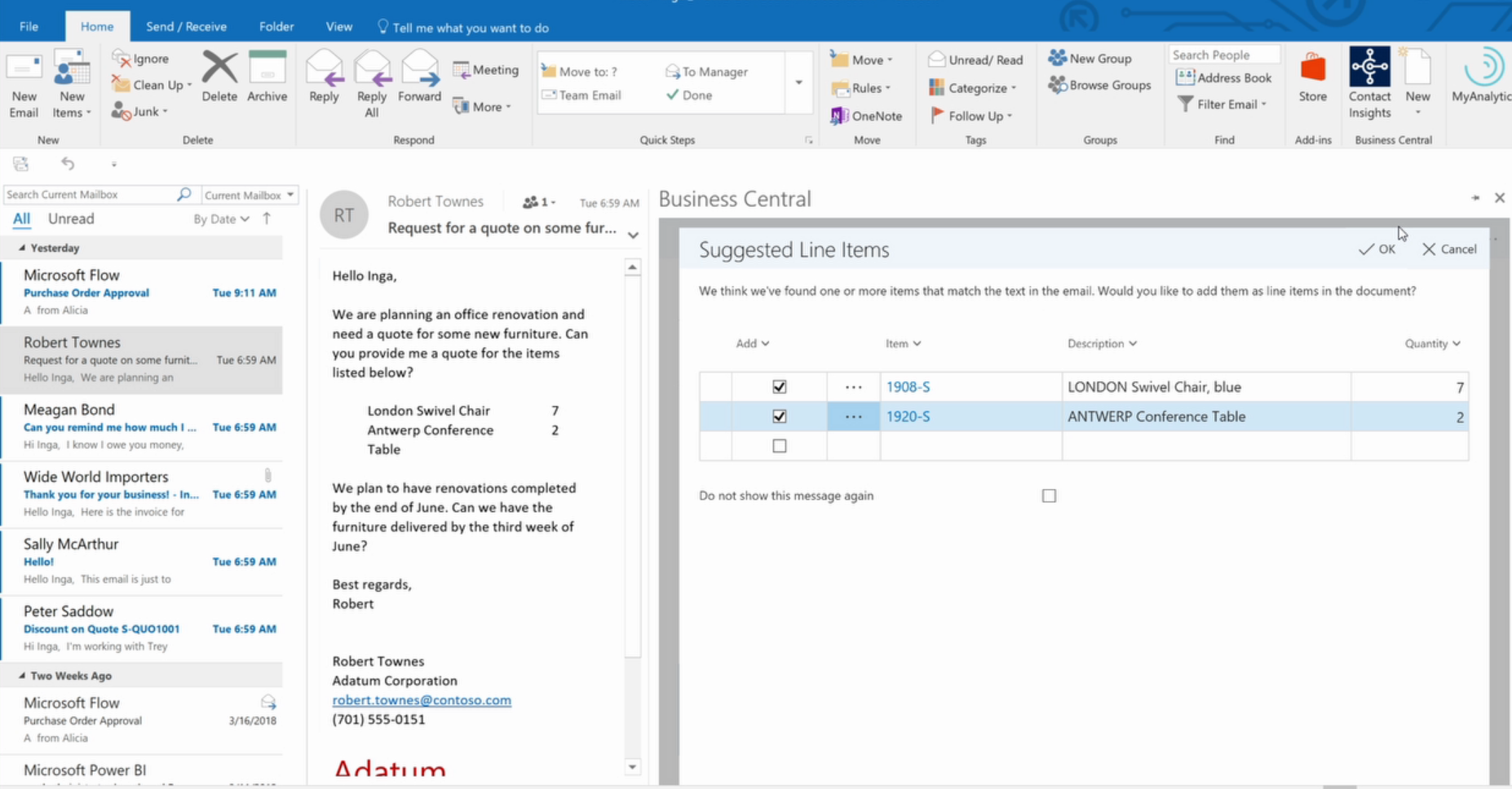Image resolution: width=1512 pixels, height=789 pixels.
Task: Open the Rules dropdown
Action: (x=862, y=88)
